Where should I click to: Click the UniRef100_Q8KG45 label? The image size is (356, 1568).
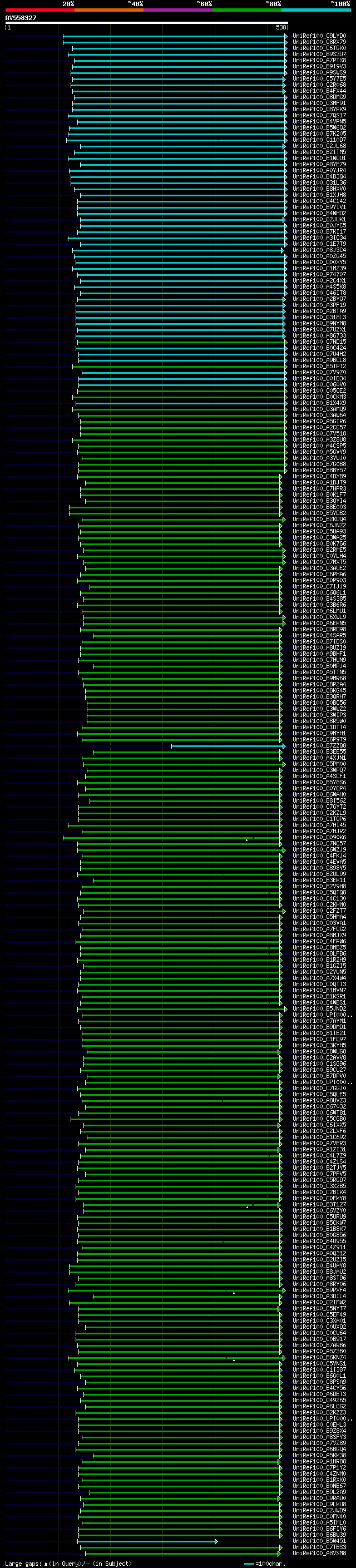pos(319,690)
